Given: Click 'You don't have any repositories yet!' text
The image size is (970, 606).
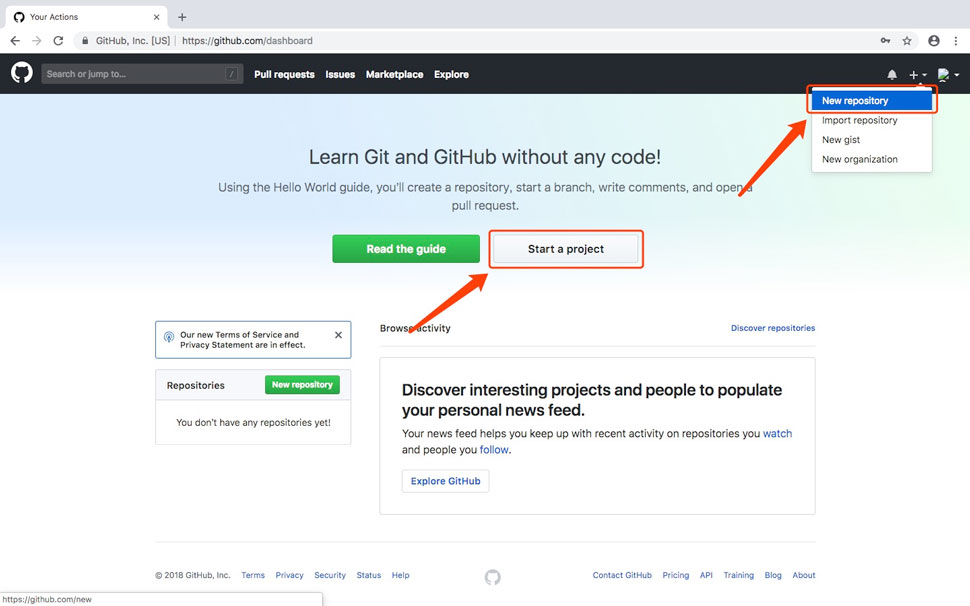Looking at the screenshot, I should (x=253, y=422).
